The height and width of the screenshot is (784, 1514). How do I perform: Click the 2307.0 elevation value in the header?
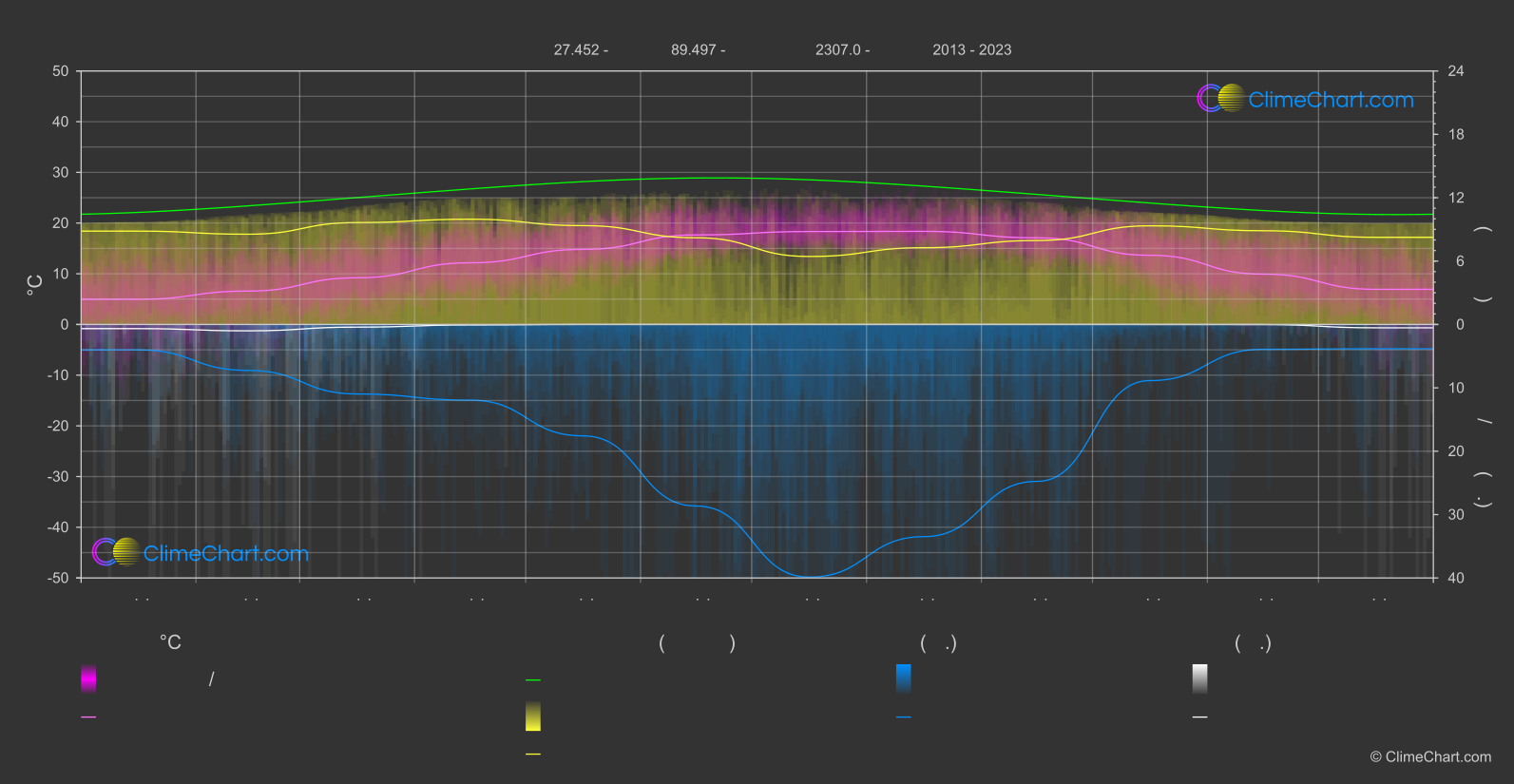pyautogui.click(x=837, y=50)
